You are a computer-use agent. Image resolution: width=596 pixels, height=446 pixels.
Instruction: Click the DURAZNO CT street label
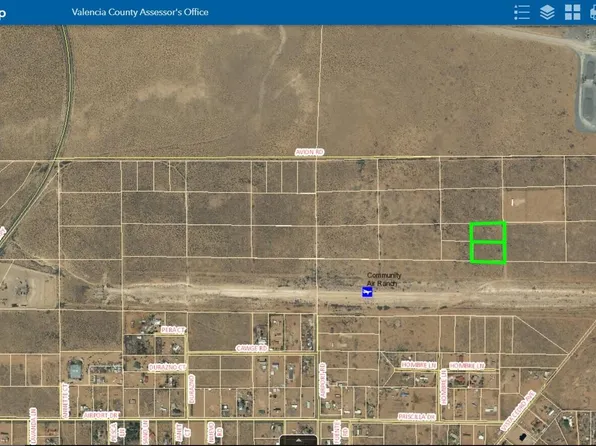(x=167, y=367)
